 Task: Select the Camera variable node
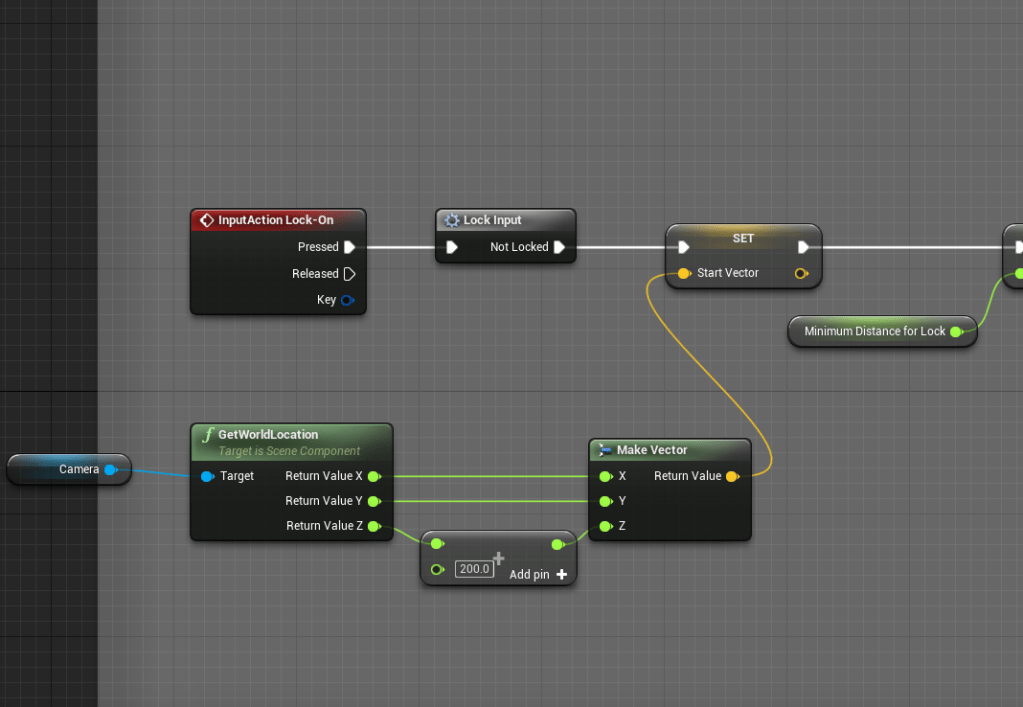point(69,469)
